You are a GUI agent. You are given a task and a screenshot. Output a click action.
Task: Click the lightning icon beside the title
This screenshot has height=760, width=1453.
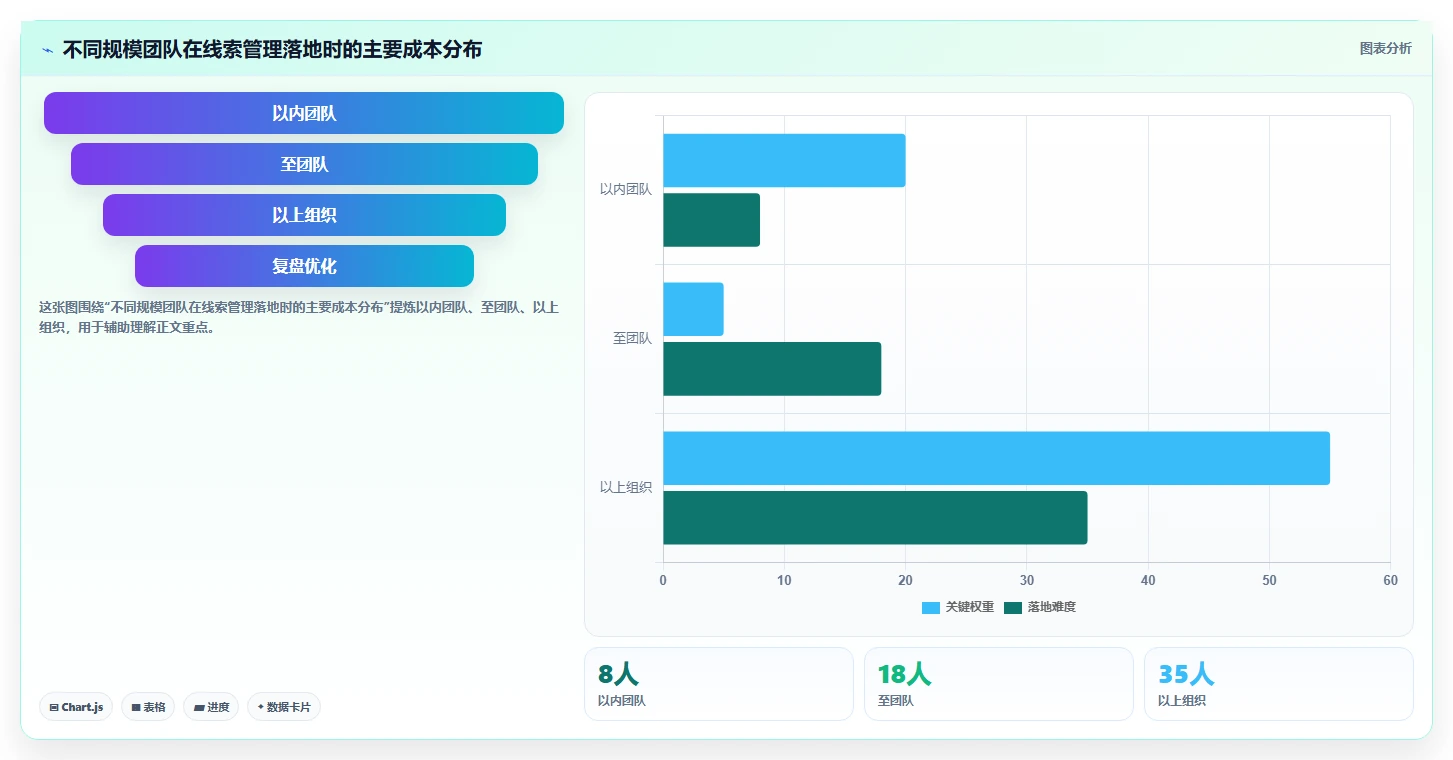pyautogui.click(x=47, y=50)
